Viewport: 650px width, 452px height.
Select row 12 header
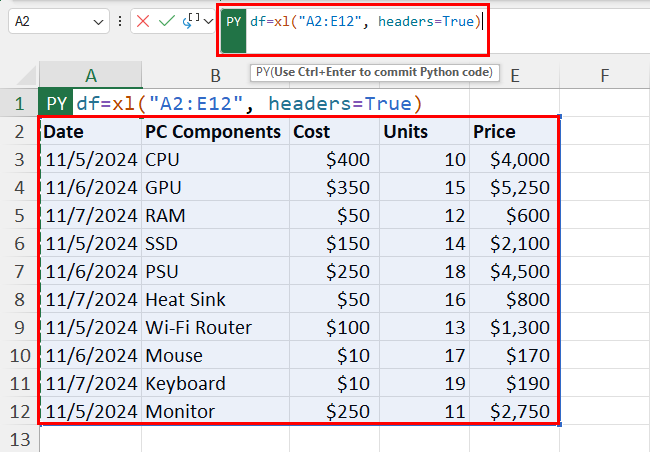[19, 411]
